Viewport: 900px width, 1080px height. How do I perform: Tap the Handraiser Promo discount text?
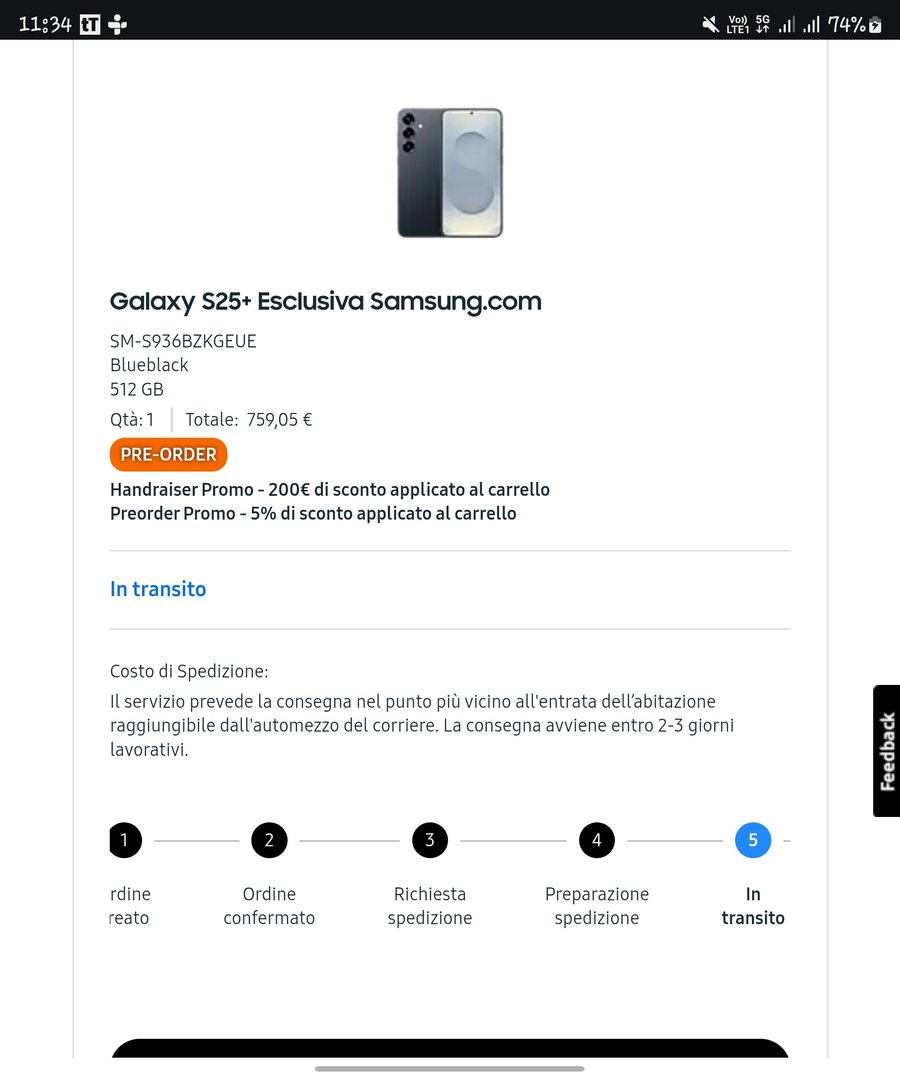coord(330,490)
